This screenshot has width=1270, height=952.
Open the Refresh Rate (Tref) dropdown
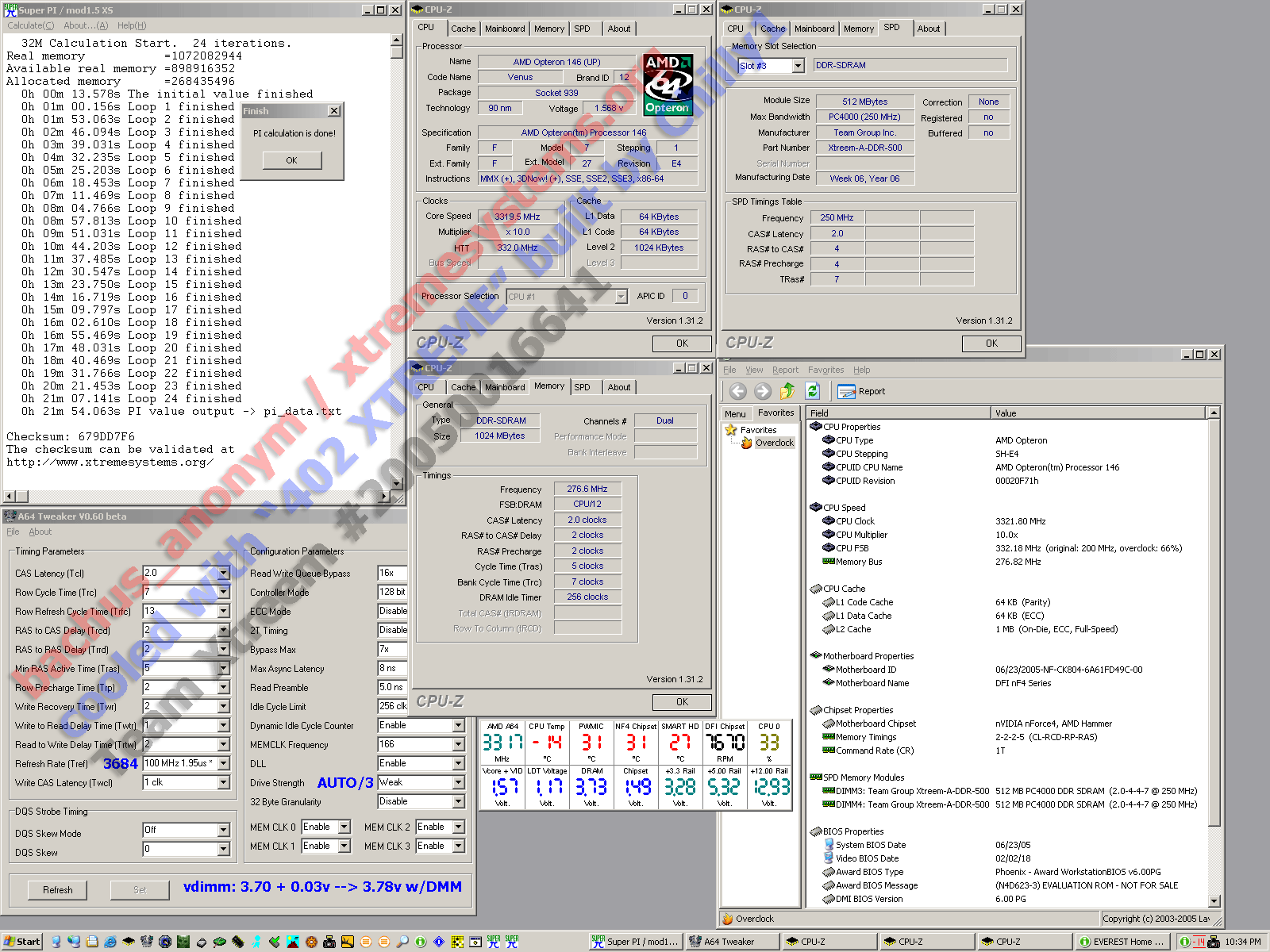click(x=224, y=763)
